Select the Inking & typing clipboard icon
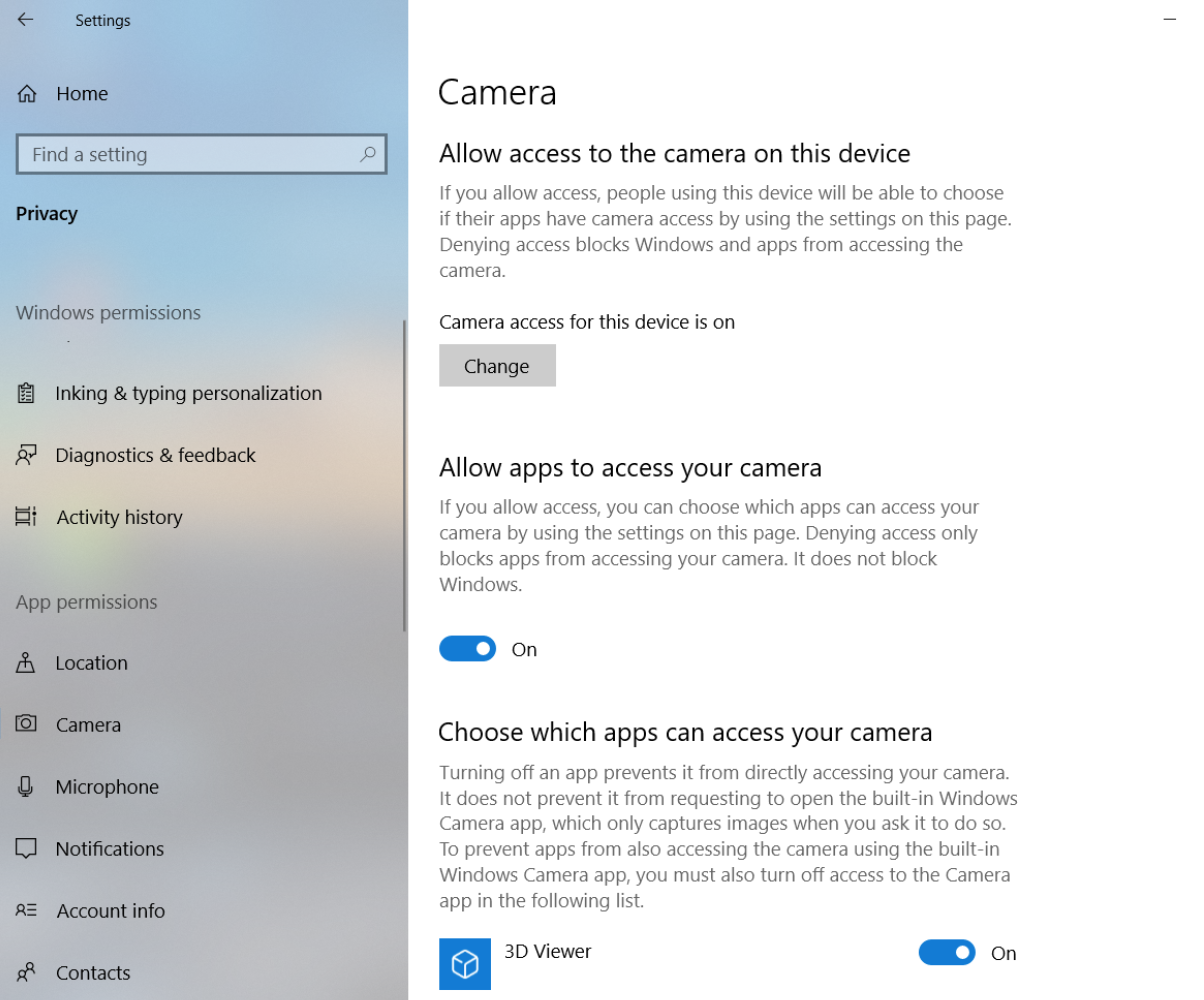 click(x=27, y=393)
